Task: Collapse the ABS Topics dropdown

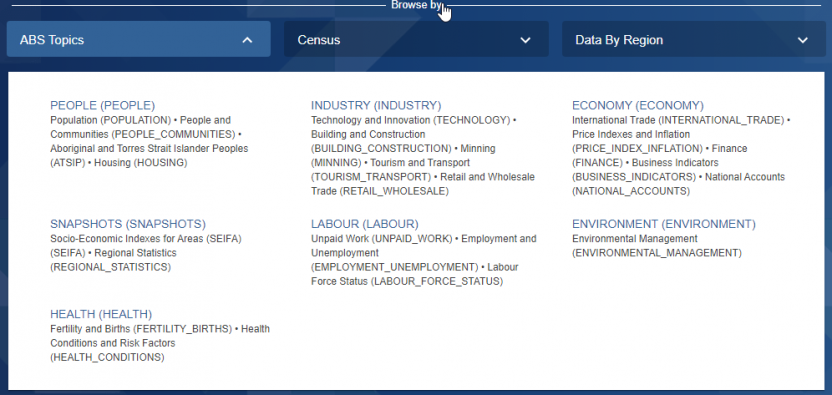Action: click(138, 39)
